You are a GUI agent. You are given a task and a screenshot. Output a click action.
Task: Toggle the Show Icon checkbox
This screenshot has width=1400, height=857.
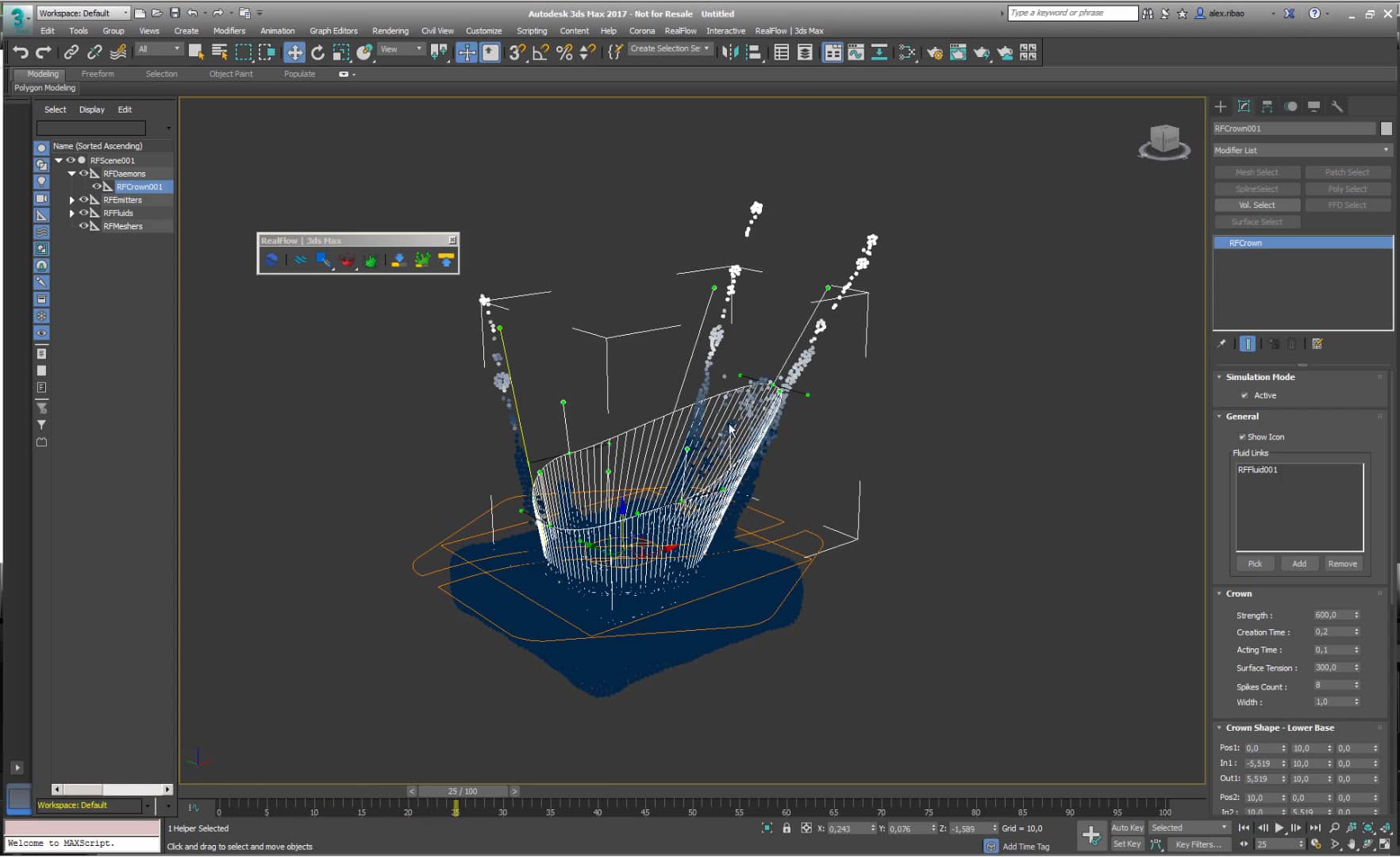tap(1242, 437)
